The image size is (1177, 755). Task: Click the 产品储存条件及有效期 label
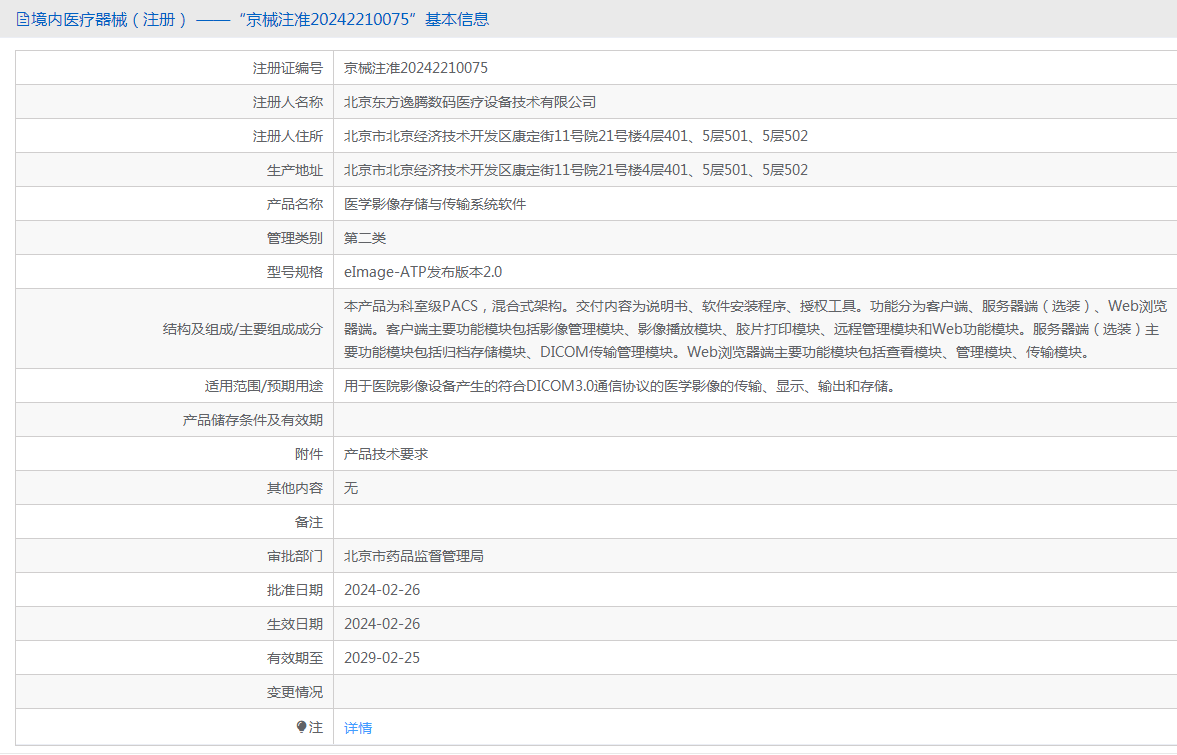pyautogui.click(x=252, y=420)
